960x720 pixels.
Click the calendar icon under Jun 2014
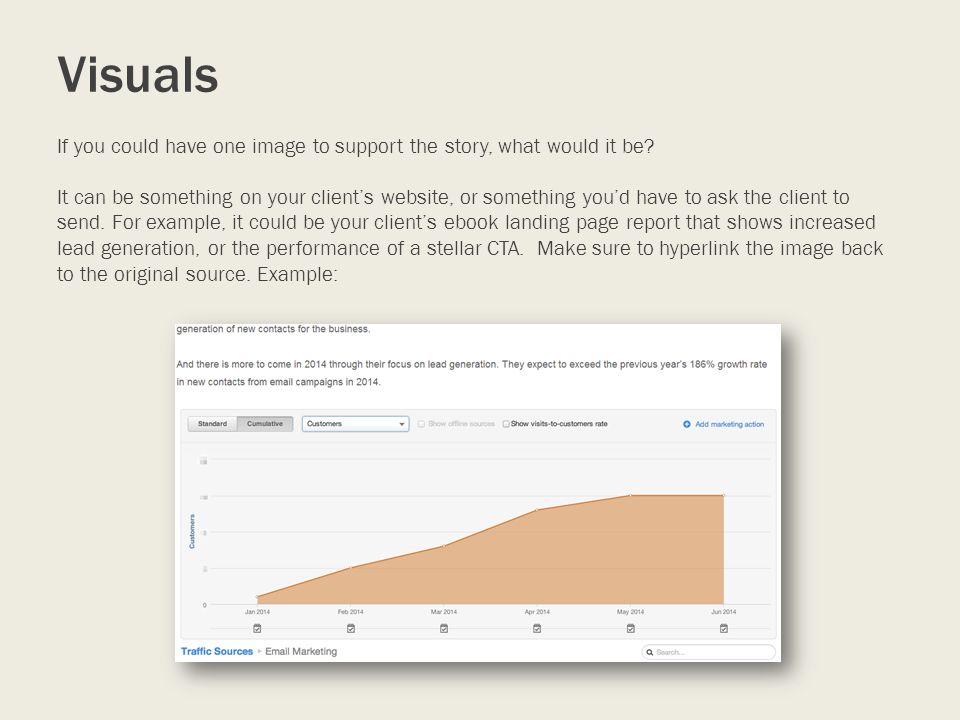tap(724, 628)
